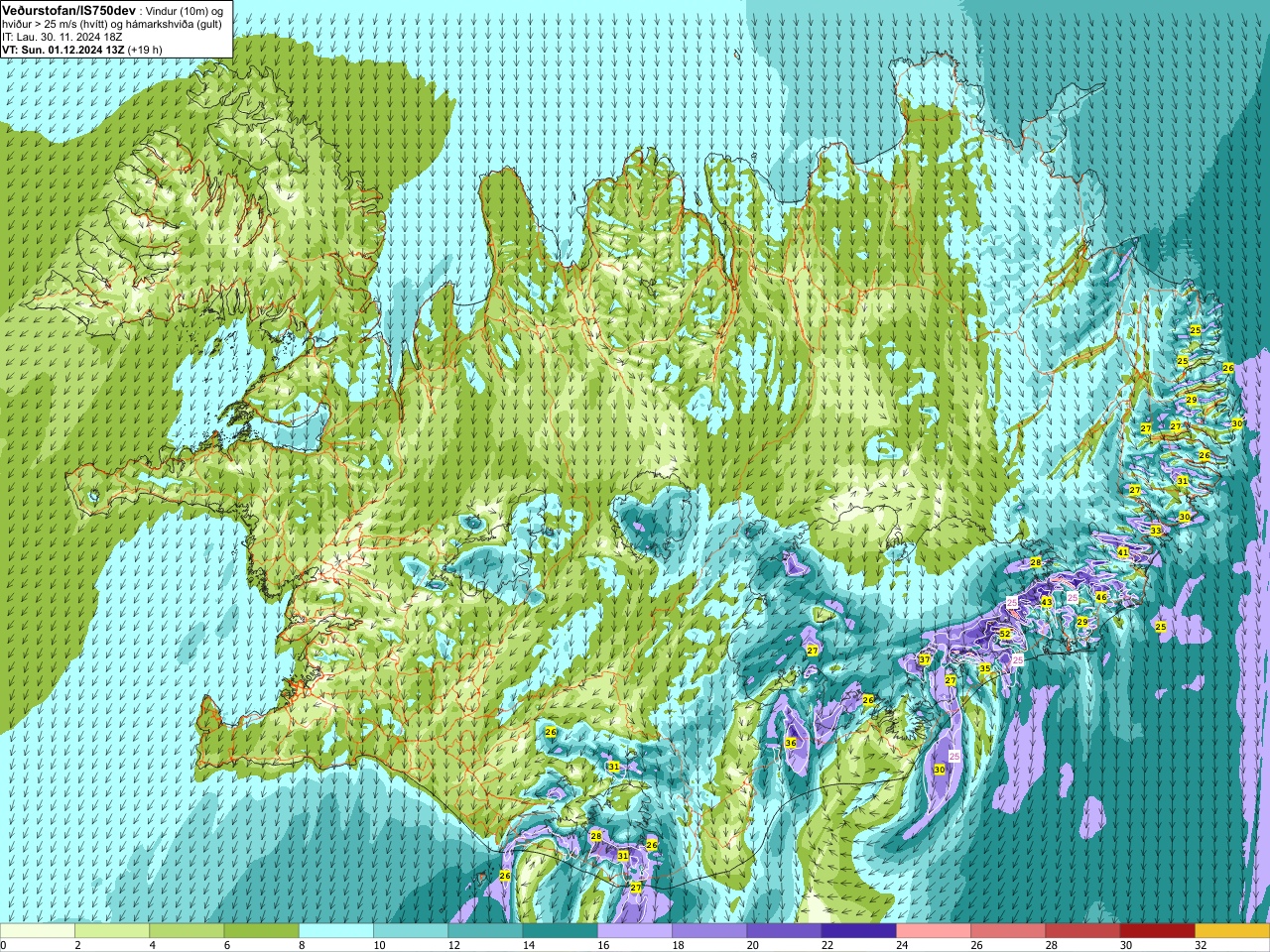1270x952 pixels.
Task: Click the legend scale tick label '16'
Action: [x=603, y=945]
